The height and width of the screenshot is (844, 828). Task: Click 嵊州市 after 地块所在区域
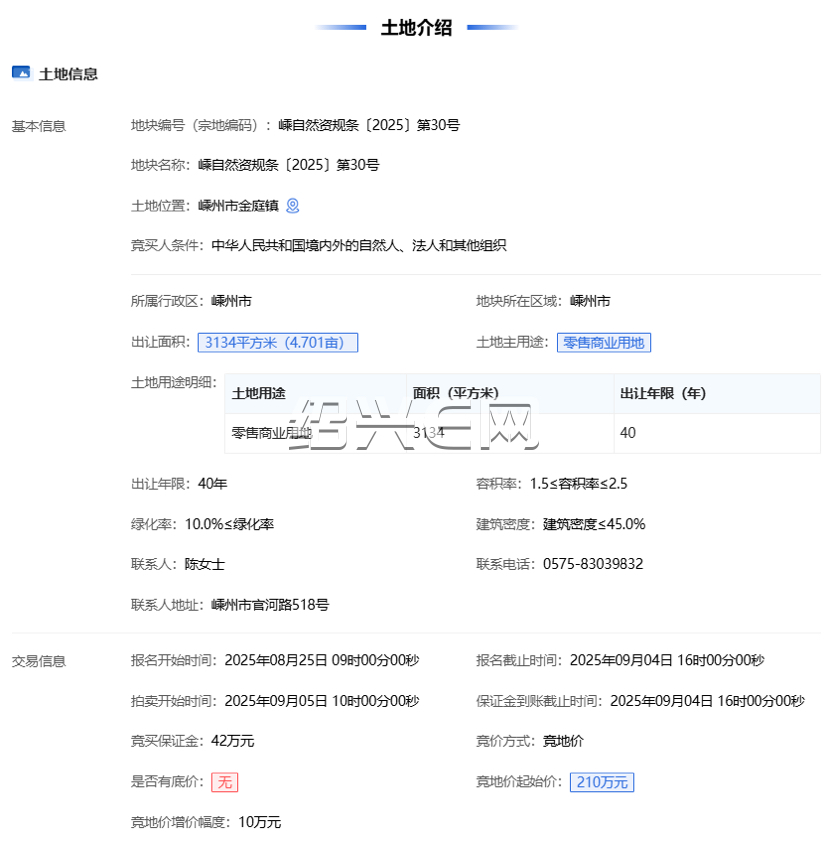pyautogui.click(x=590, y=301)
